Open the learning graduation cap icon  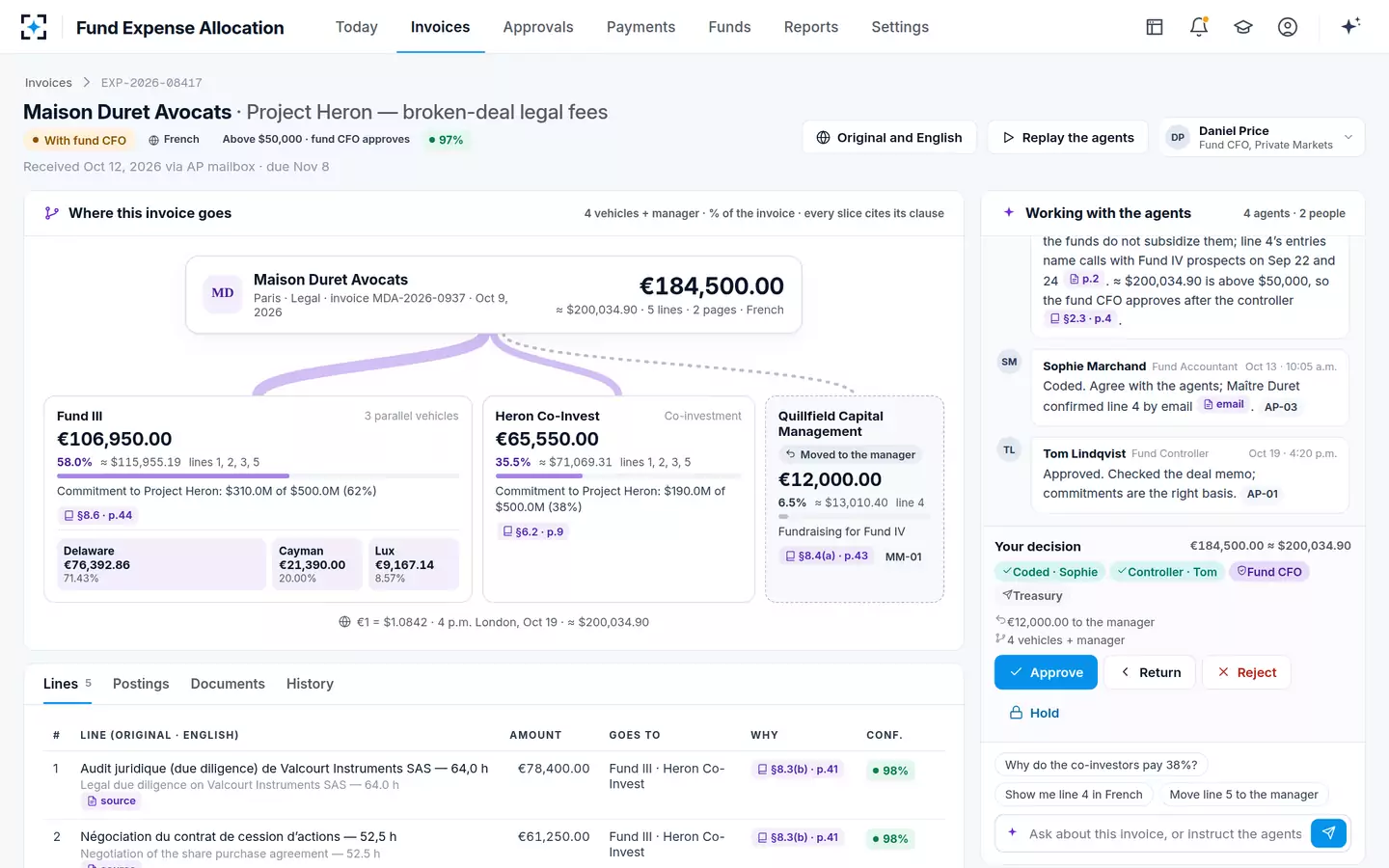click(x=1243, y=27)
